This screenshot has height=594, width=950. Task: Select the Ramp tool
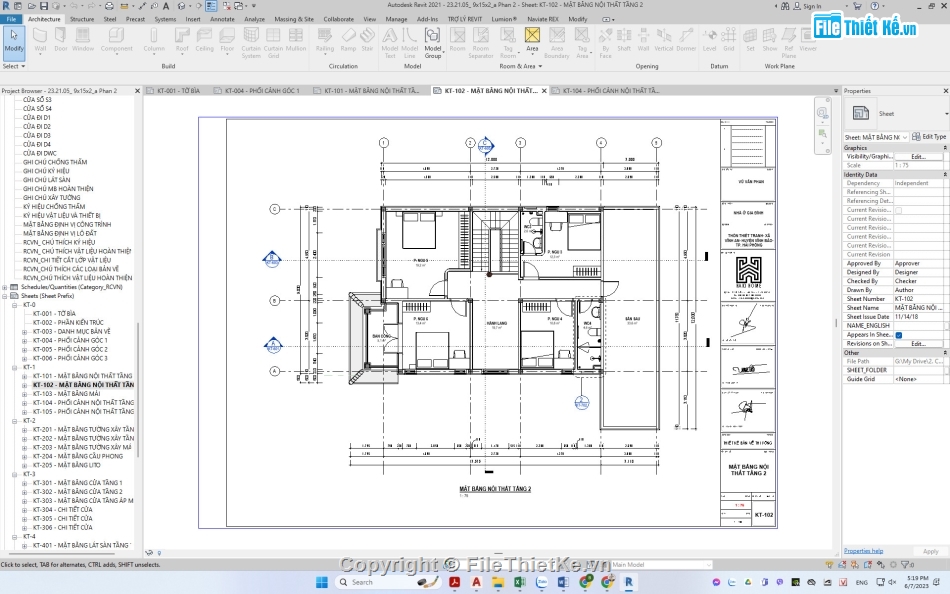[348, 41]
